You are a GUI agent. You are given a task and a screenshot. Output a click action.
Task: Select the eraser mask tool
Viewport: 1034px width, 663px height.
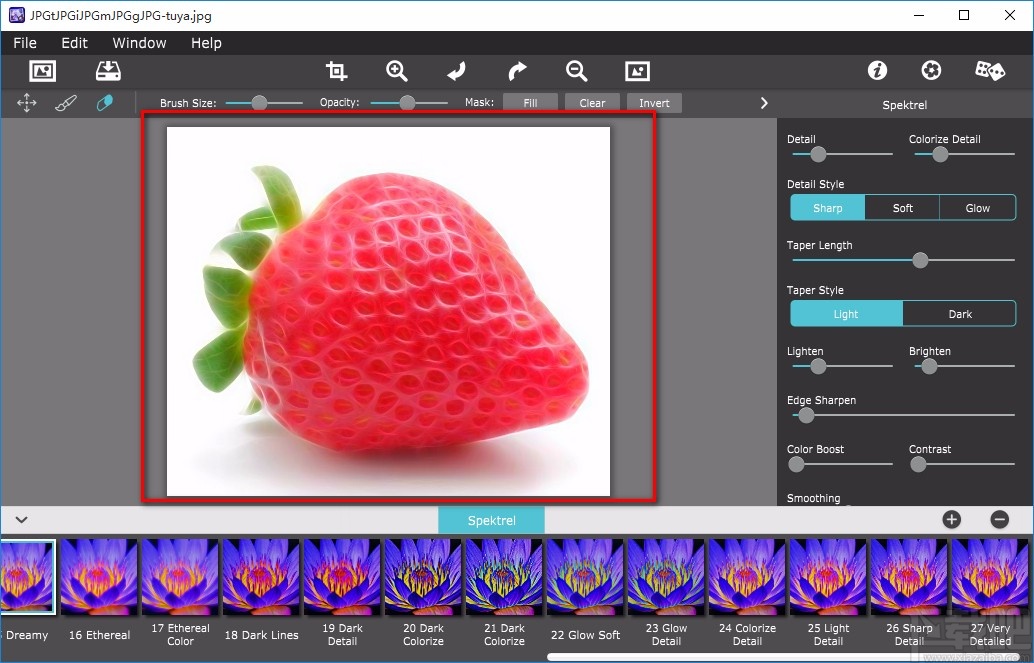pos(104,103)
